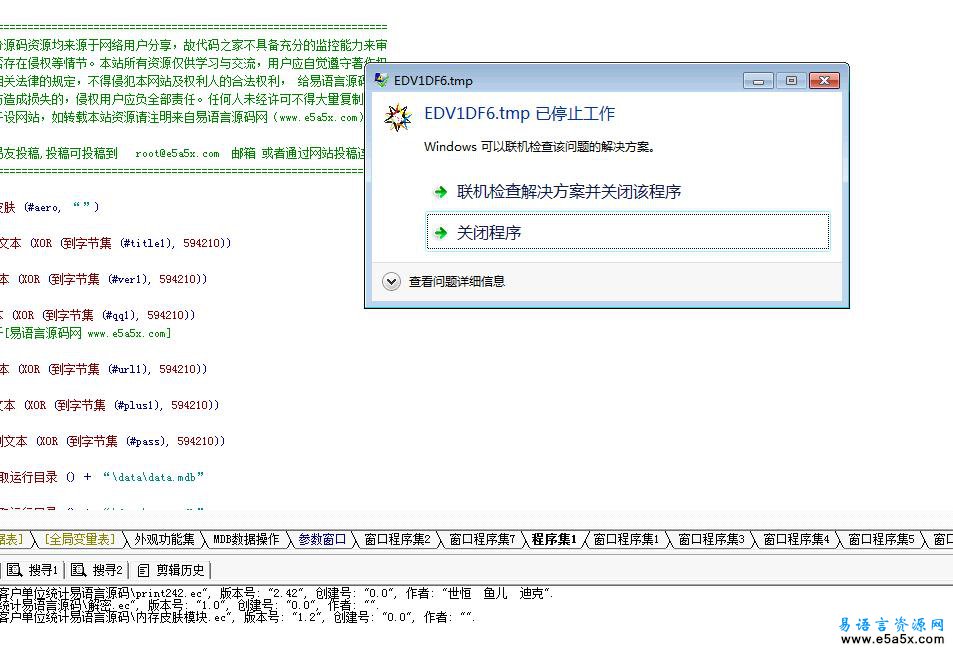Click green arrow beside 联机检查解决方案

point(441,193)
